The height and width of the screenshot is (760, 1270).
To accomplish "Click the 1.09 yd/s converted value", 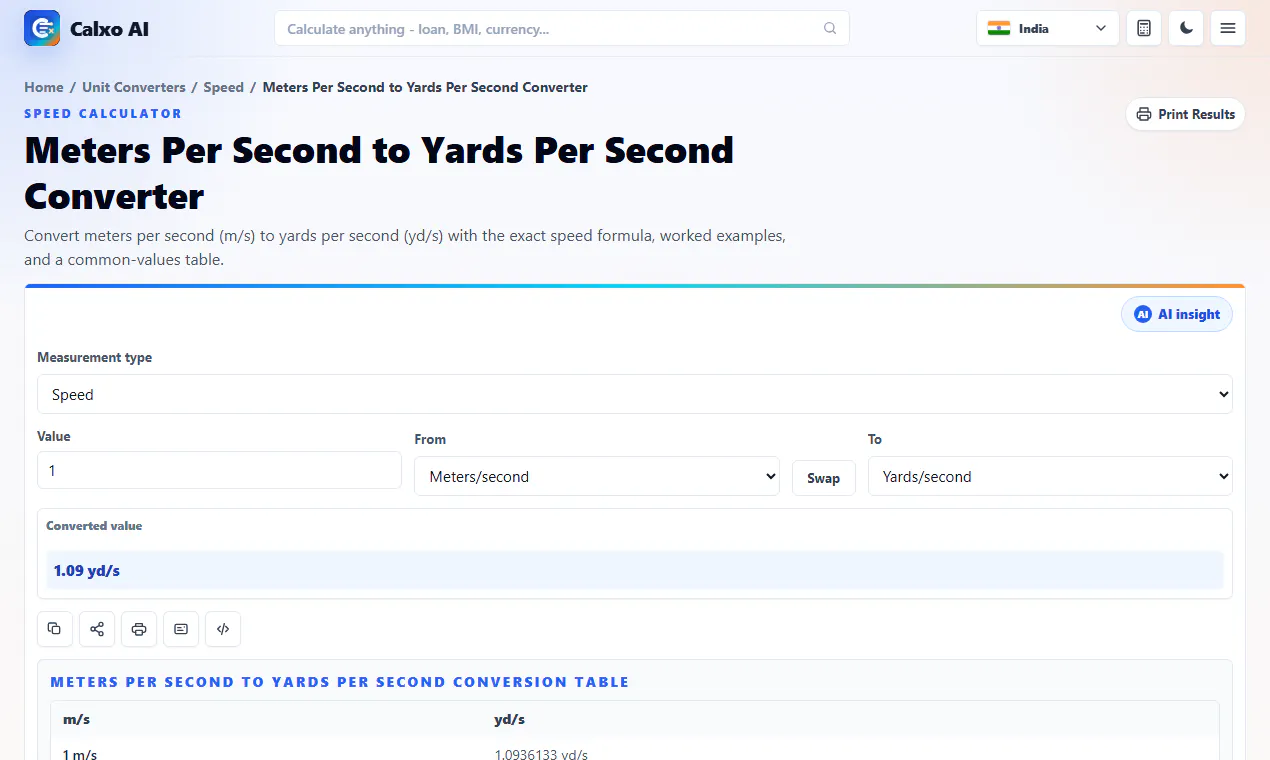I will point(87,571).
